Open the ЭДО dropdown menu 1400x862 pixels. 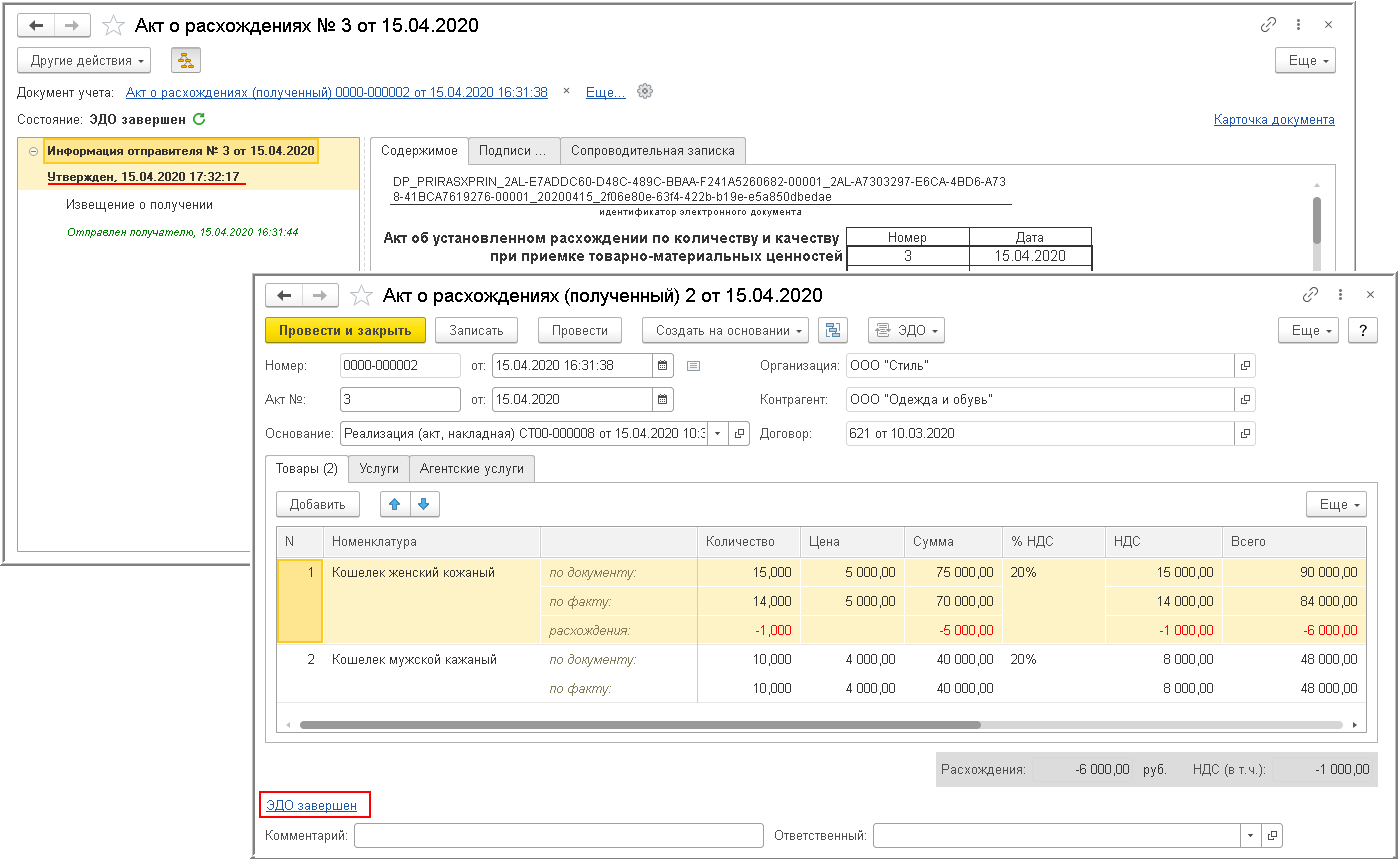coord(906,330)
